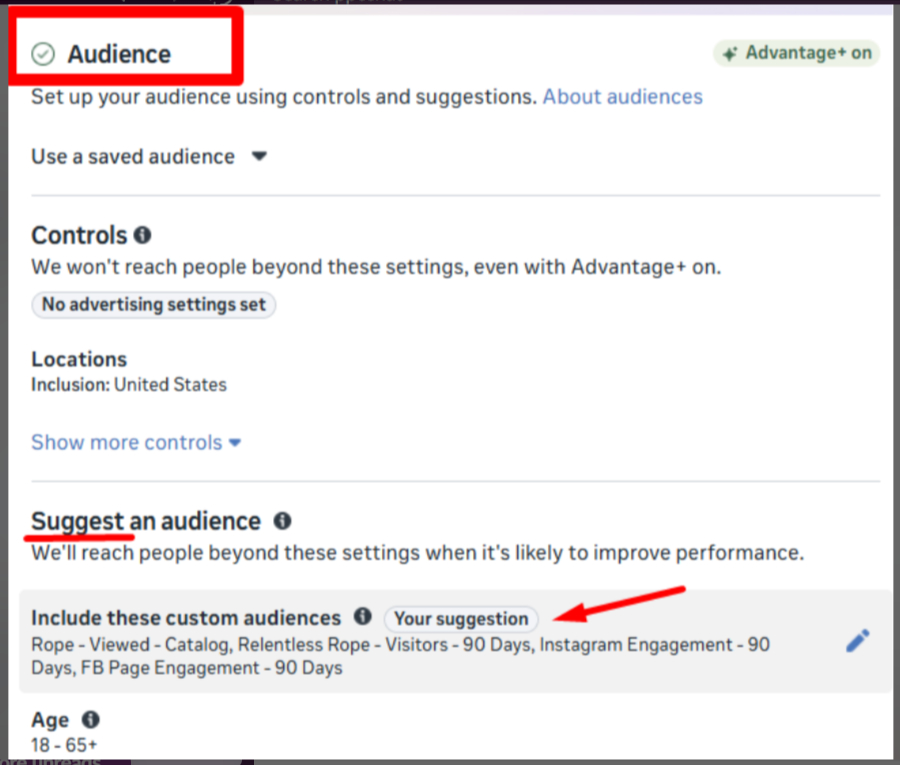This screenshot has width=900, height=765.
Task: Click the info icon next to Controls
Action: 142,235
